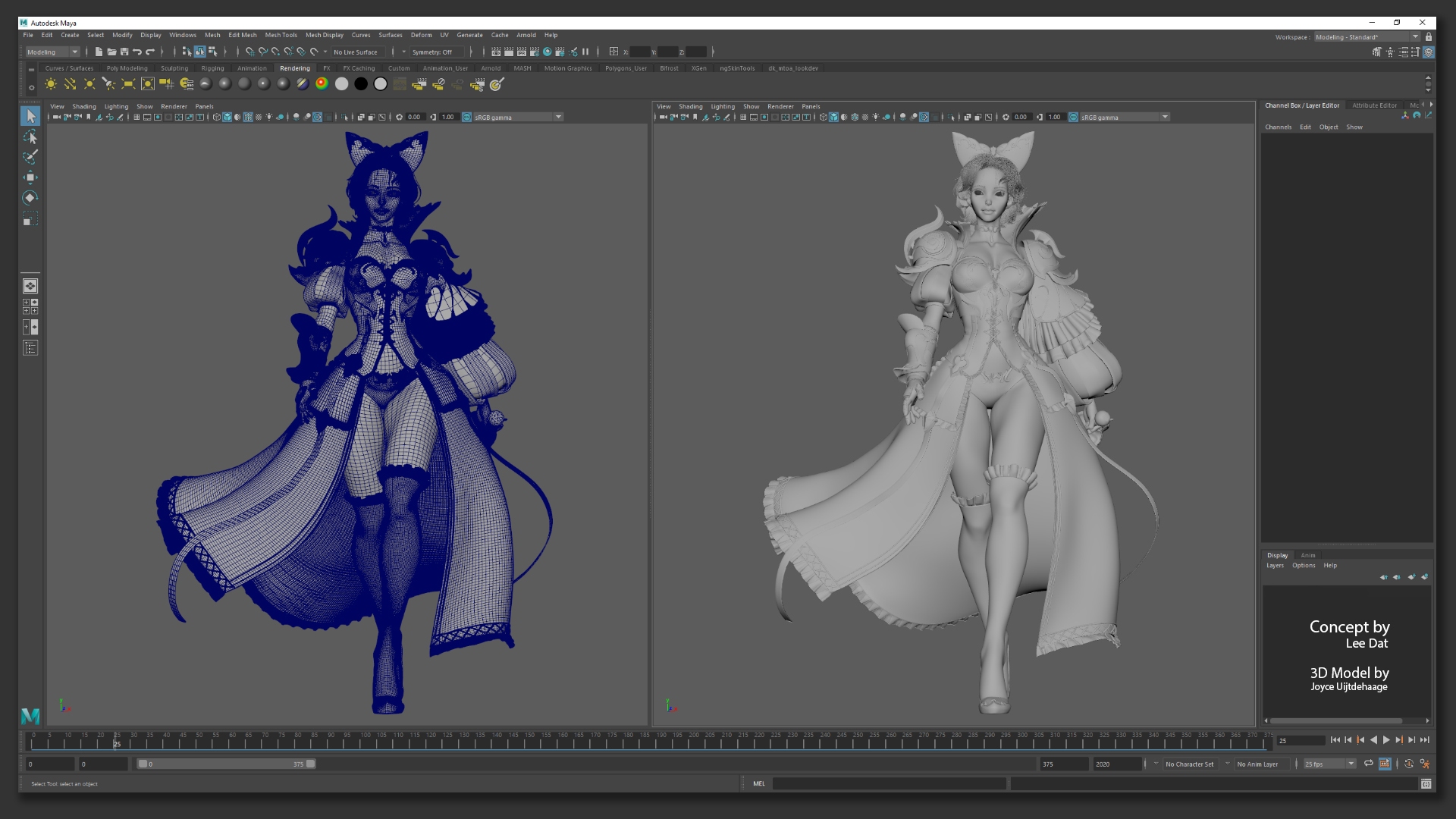Image resolution: width=1456 pixels, height=819 pixels.
Task: Open render view clapperboard icon
Action: pyautogui.click(x=496, y=52)
